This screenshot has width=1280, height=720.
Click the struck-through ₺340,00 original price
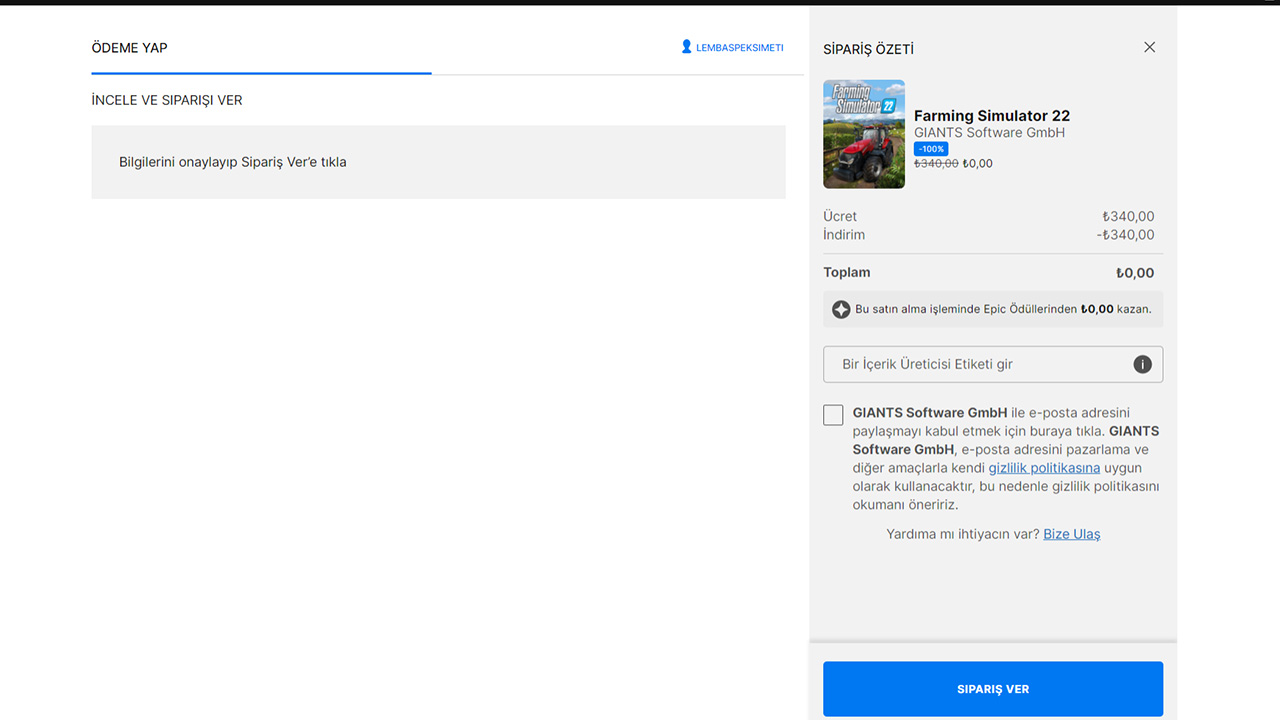936,163
